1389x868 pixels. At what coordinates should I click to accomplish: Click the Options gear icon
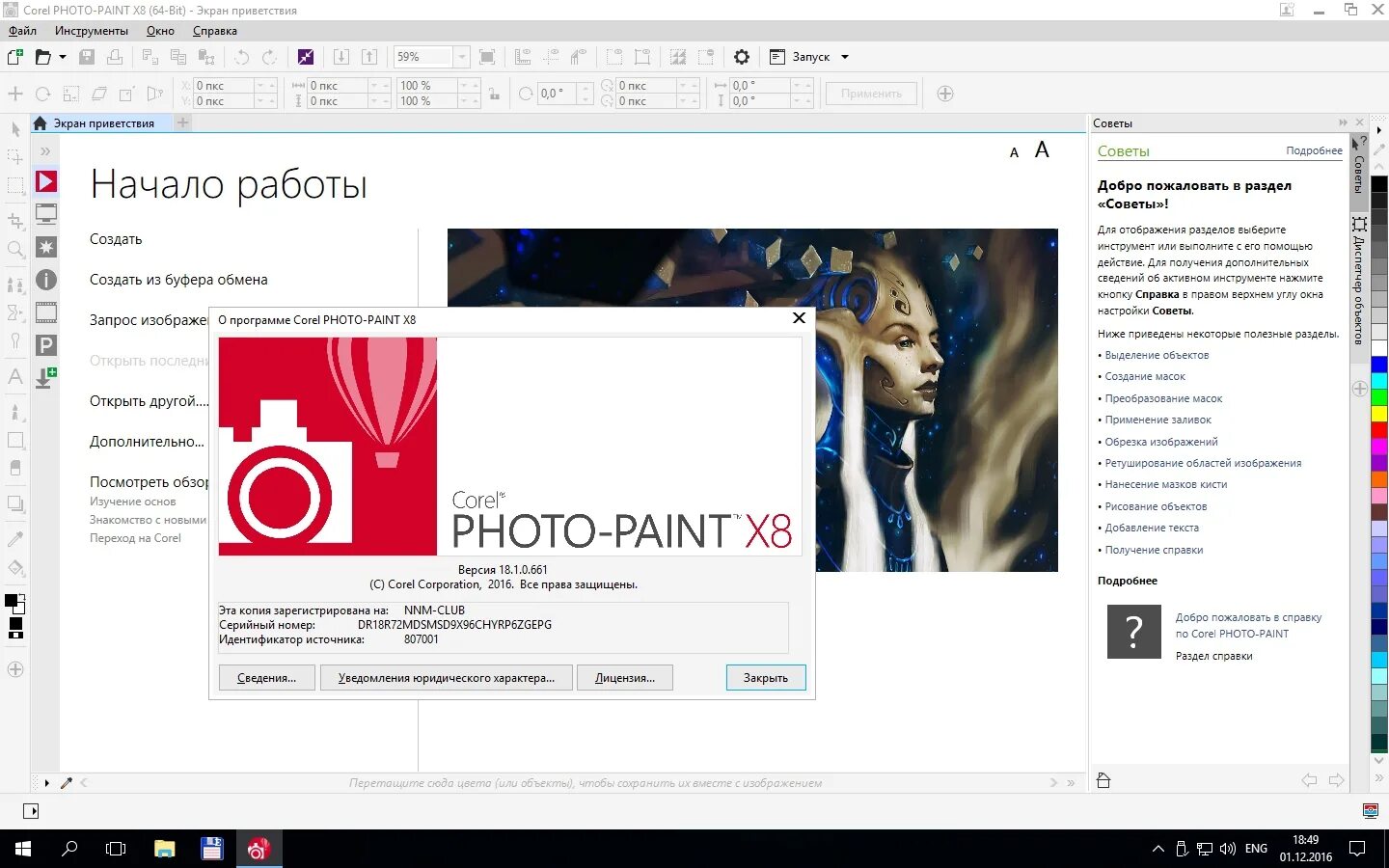click(742, 57)
